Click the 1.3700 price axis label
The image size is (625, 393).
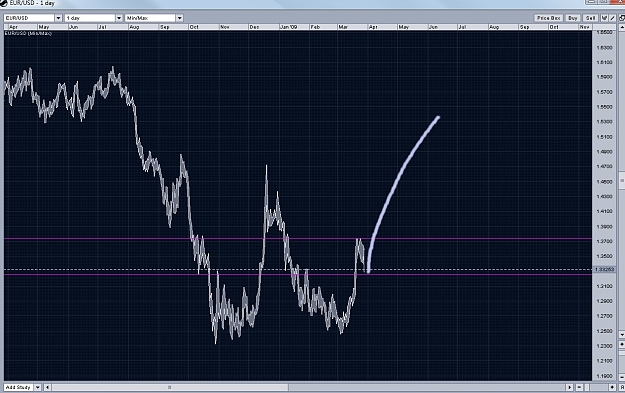click(x=604, y=241)
